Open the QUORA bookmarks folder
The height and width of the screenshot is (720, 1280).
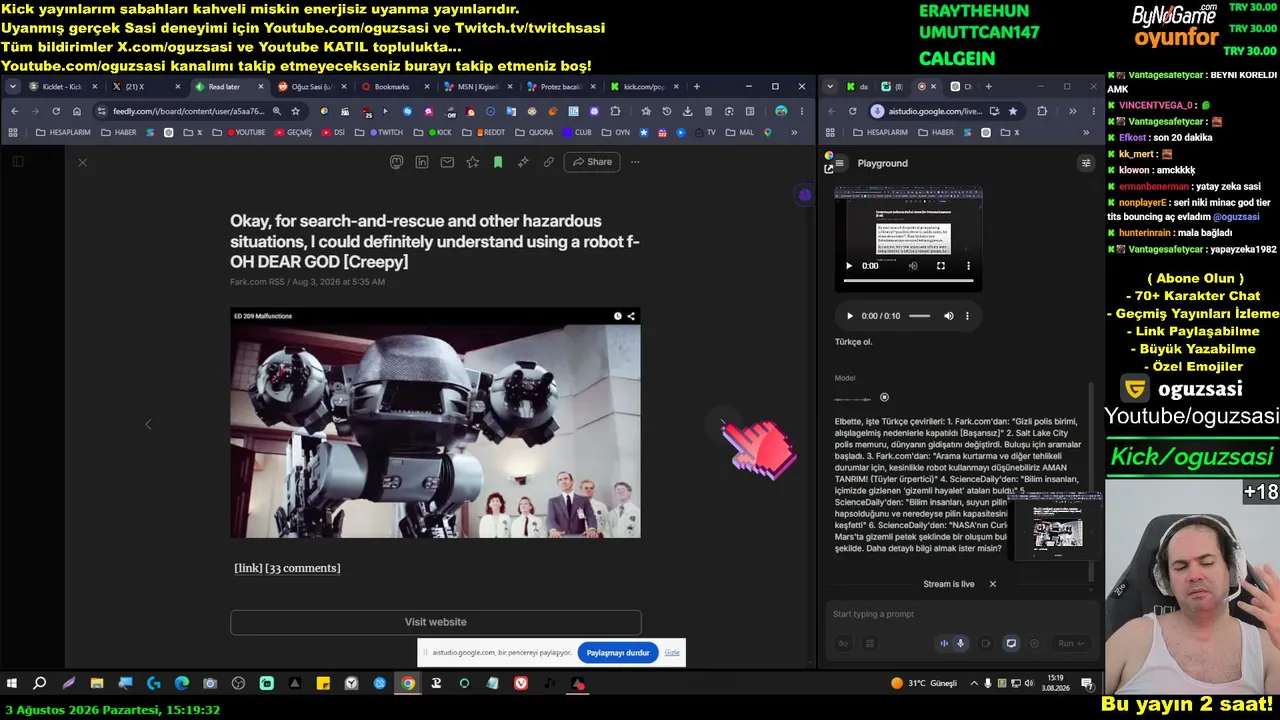(534, 132)
